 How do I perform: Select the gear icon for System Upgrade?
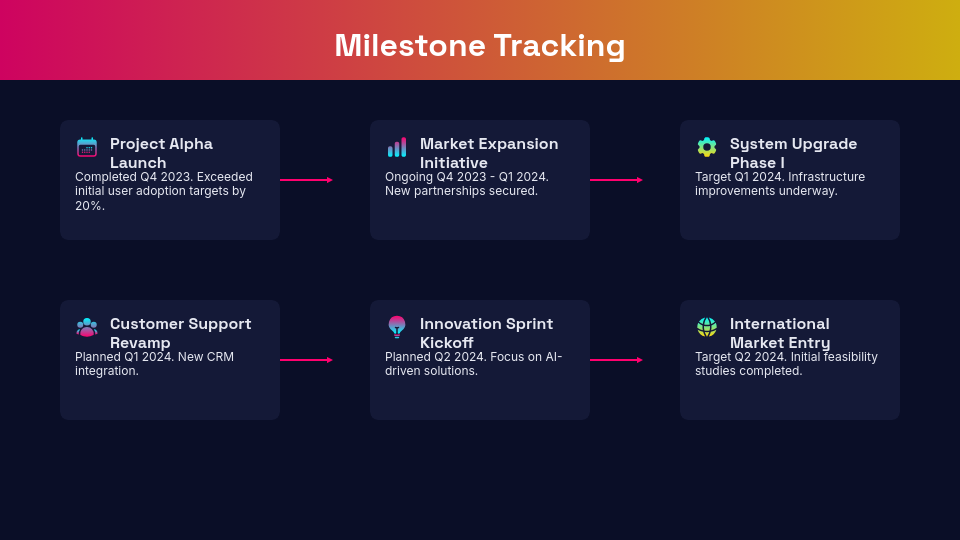tap(707, 147)
